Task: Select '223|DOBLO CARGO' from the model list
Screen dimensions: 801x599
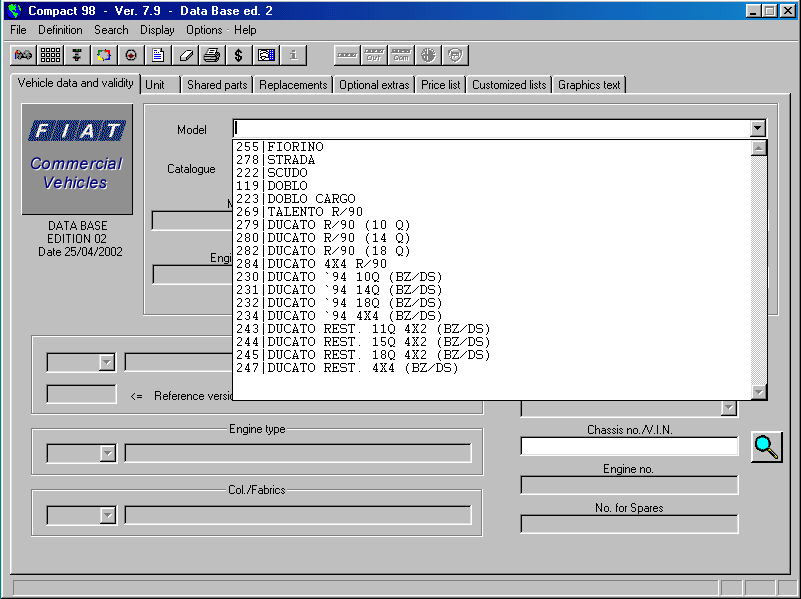Action: point(492,199)
